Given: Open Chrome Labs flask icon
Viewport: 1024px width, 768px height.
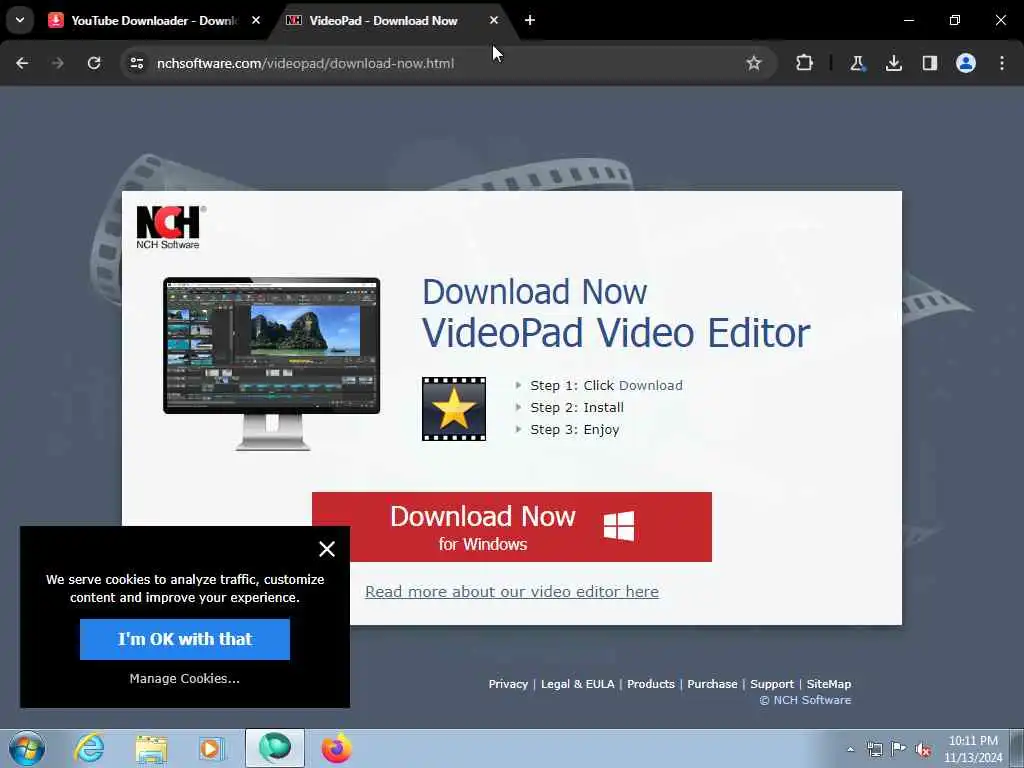Looking at the screenshot, I should pos(857,63).
